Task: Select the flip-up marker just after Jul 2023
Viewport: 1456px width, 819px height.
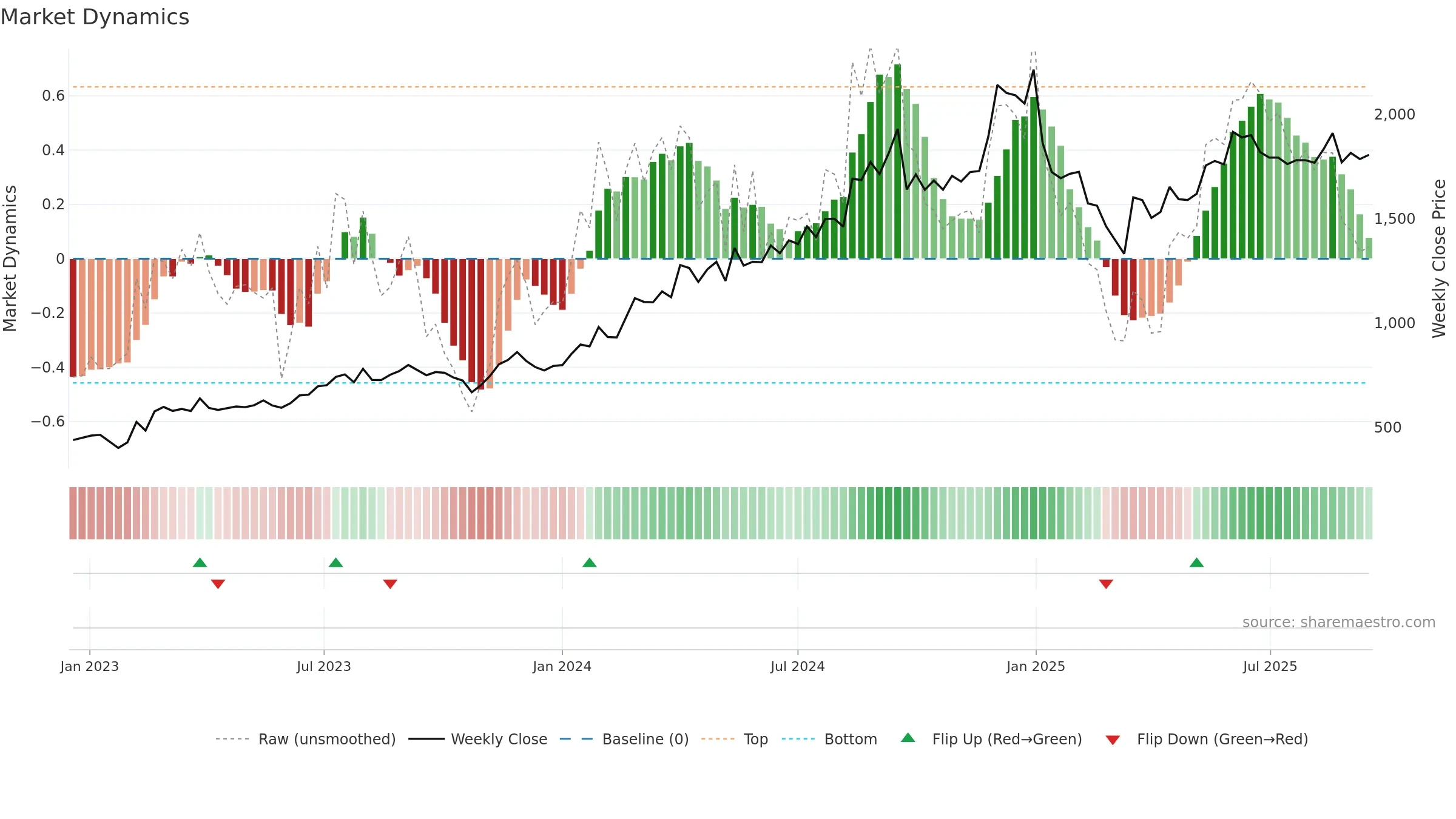Action: coord(335,562)
